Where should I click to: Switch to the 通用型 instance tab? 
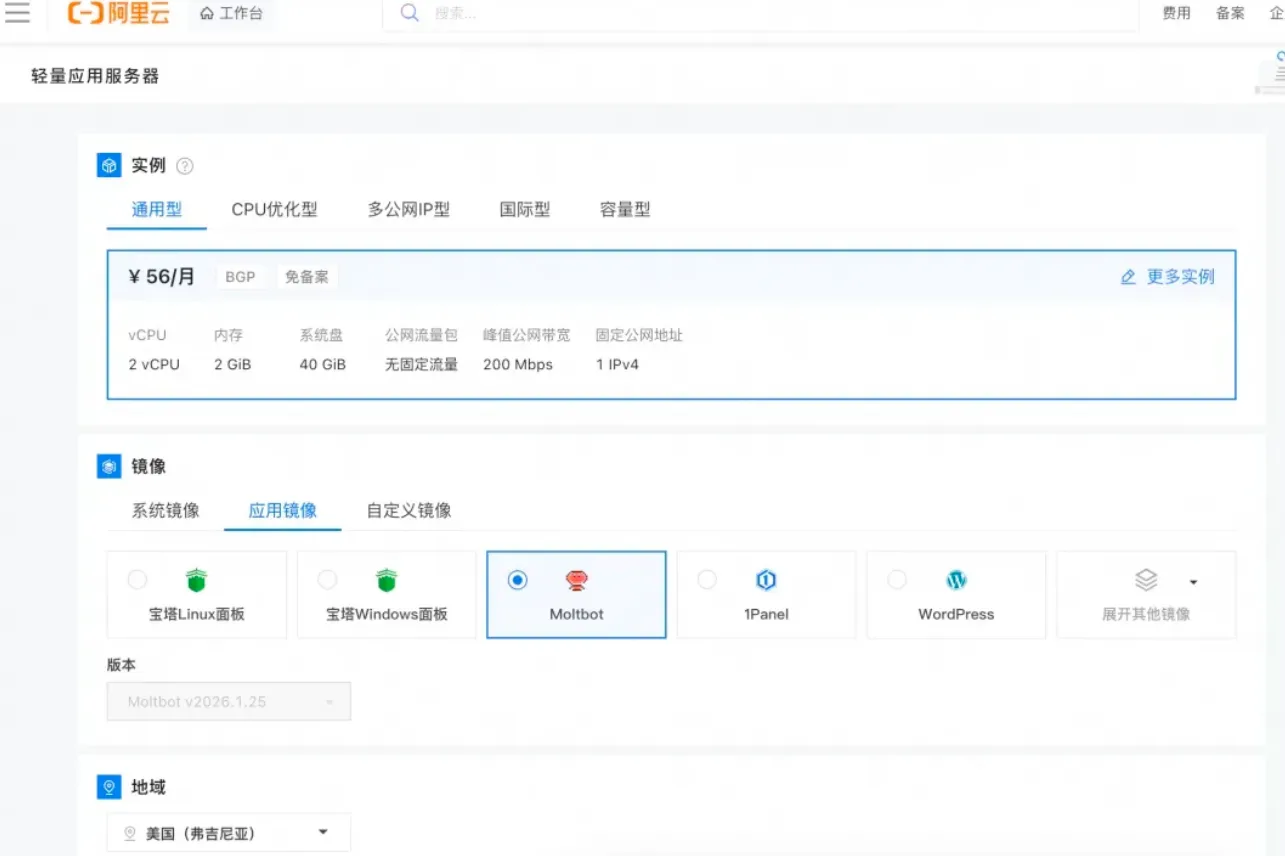tap(157, 210)
